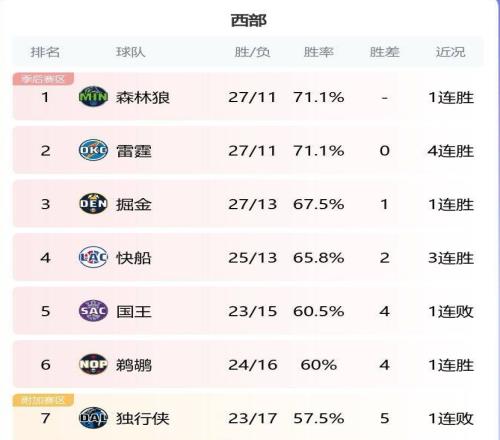Viewport: 500px width, 440px height.
Task: Click the 排名 column header
Action: coord(45,52)
